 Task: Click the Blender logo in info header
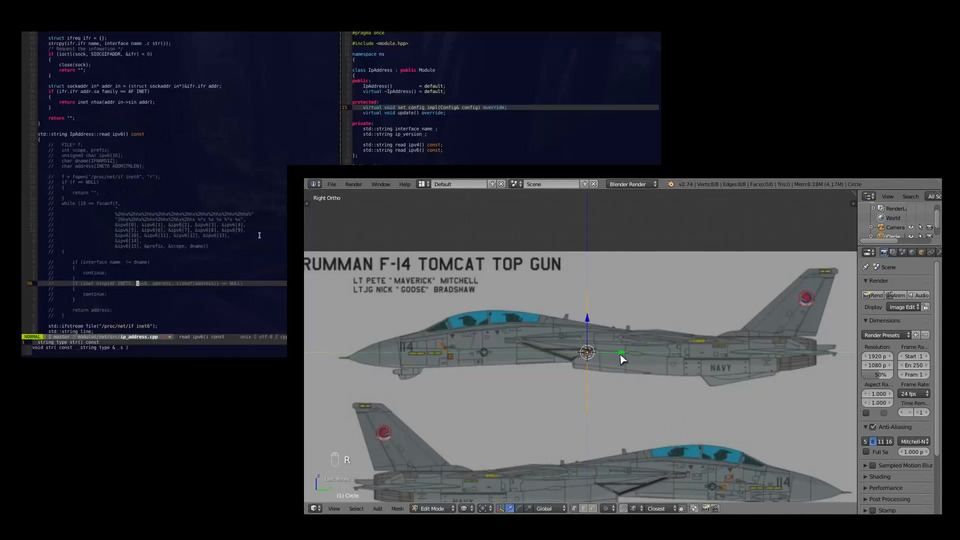670,184
